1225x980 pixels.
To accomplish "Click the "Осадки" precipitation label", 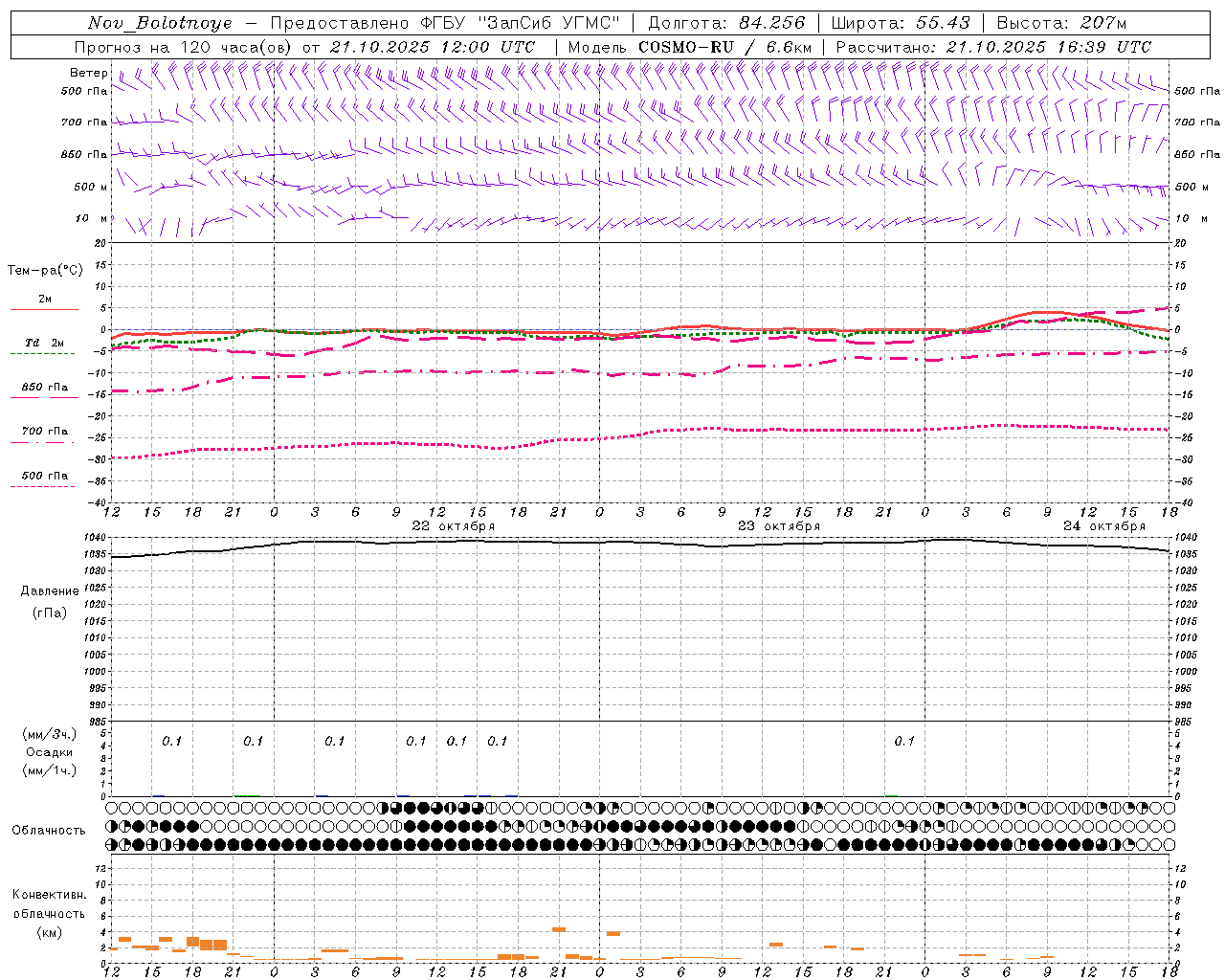I will click(50, 752).
